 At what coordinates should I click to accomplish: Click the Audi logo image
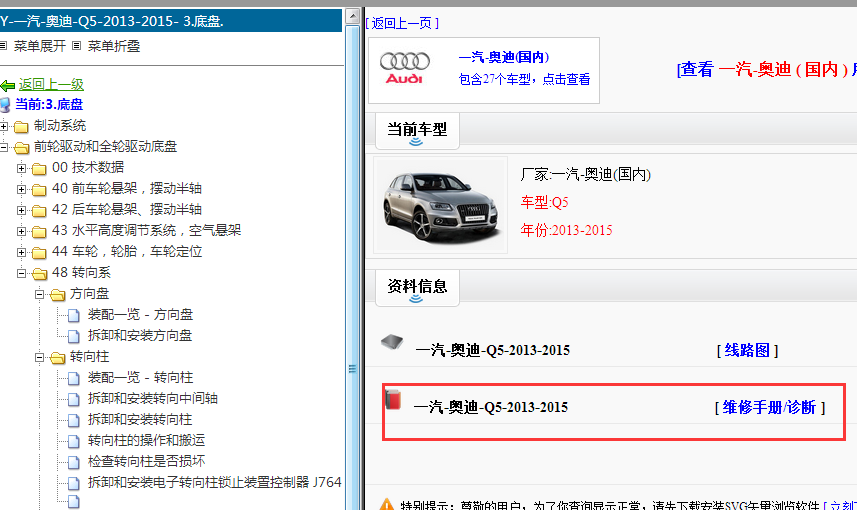[x=404, y=69]
